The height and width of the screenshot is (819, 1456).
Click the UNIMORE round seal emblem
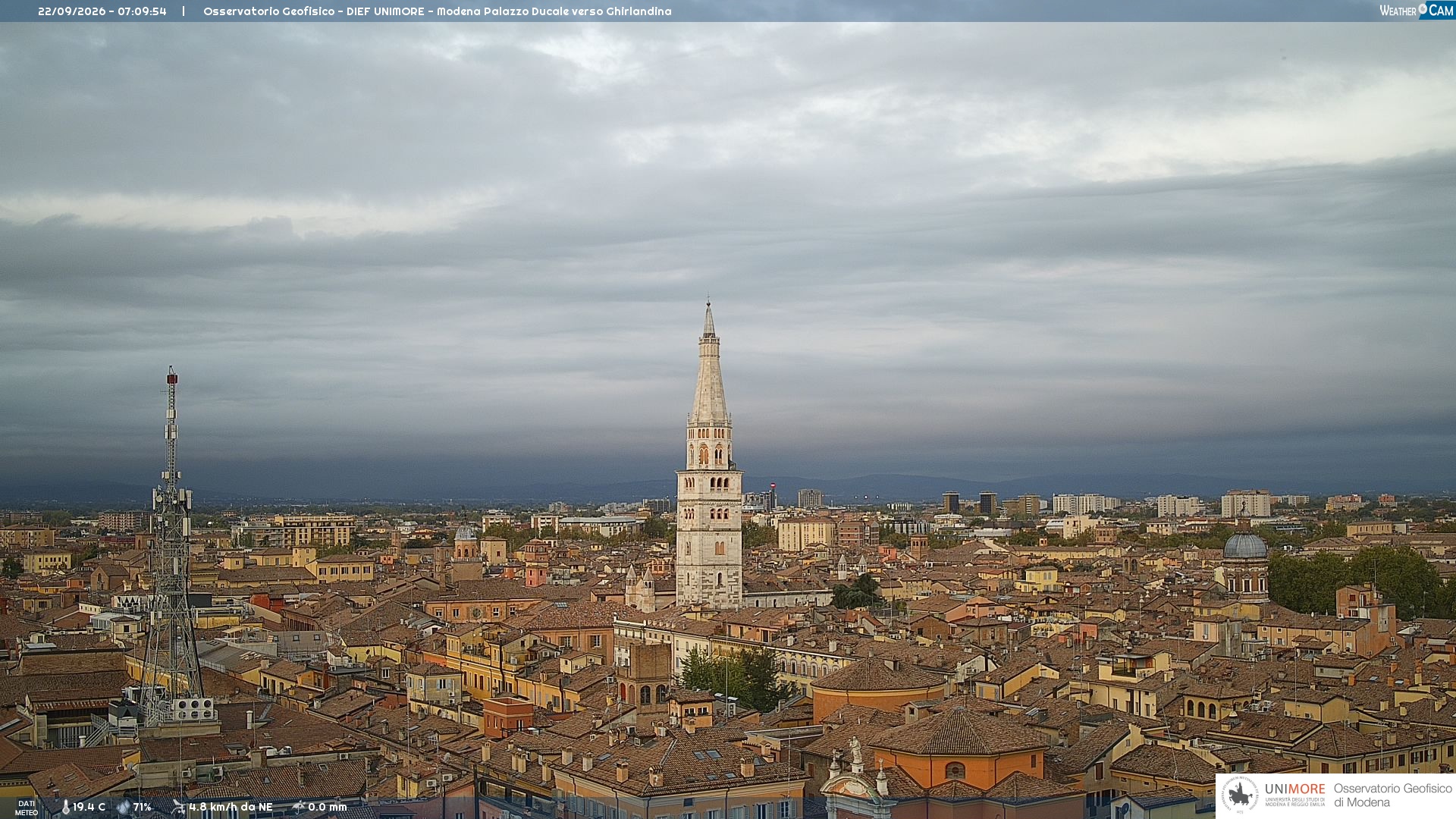tap(1240, 795)
